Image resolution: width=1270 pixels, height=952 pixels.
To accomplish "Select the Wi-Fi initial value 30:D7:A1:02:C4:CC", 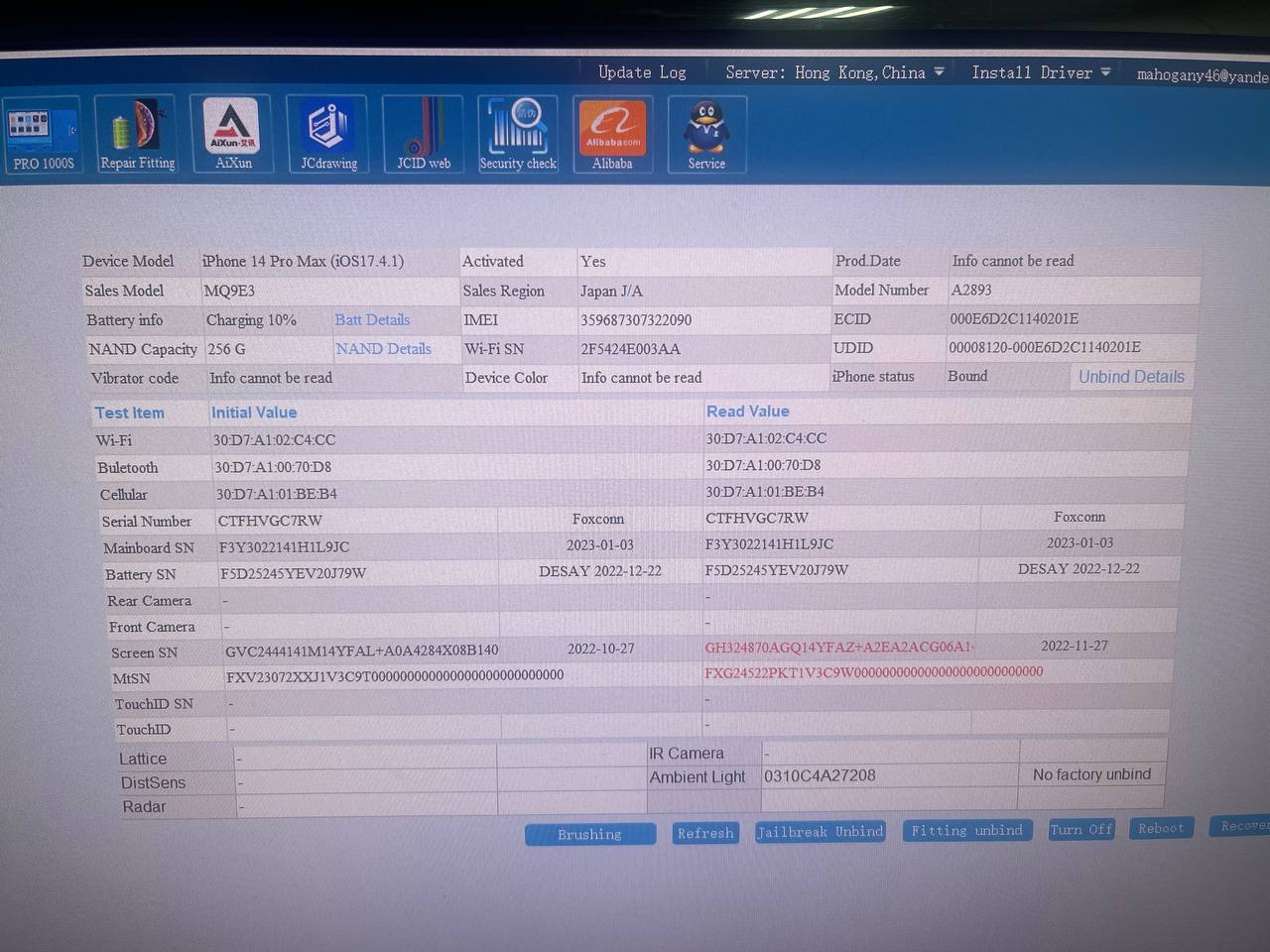I will pyautogui.click(x=274, y=440).
